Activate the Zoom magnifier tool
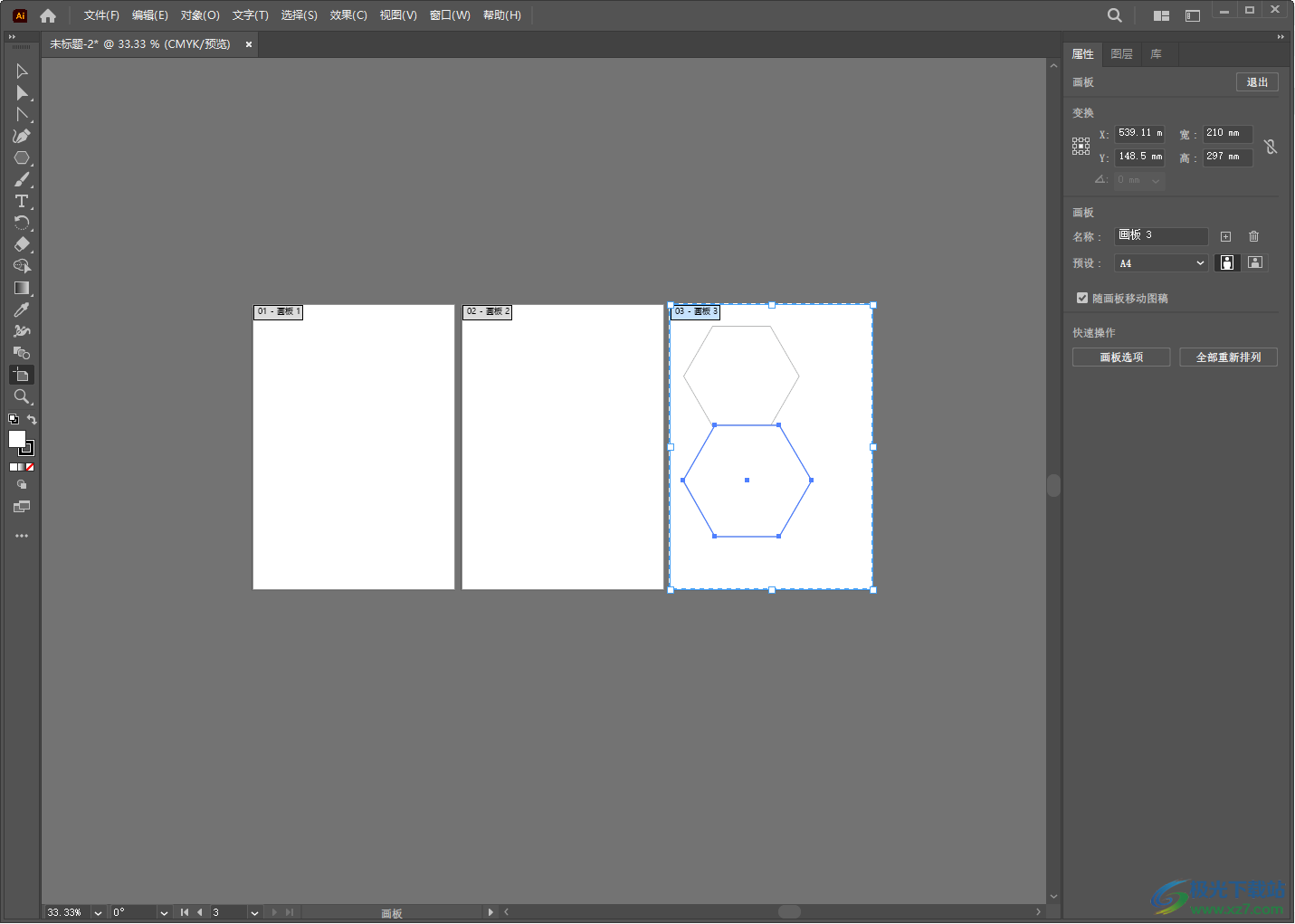1295x924 pixels. click(x=22, y=396)
